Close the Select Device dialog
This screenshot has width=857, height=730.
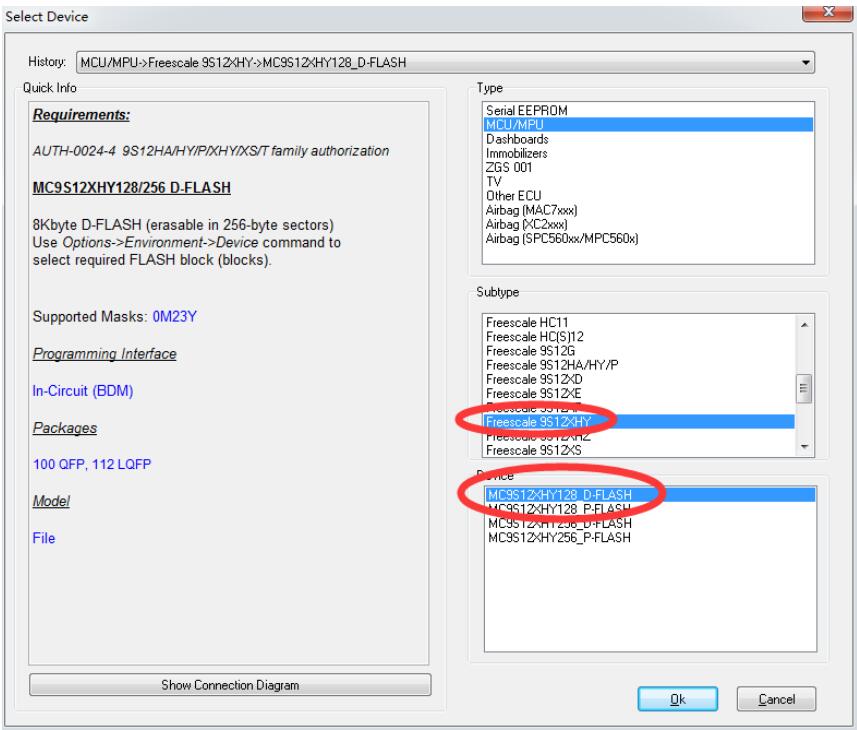827,13
